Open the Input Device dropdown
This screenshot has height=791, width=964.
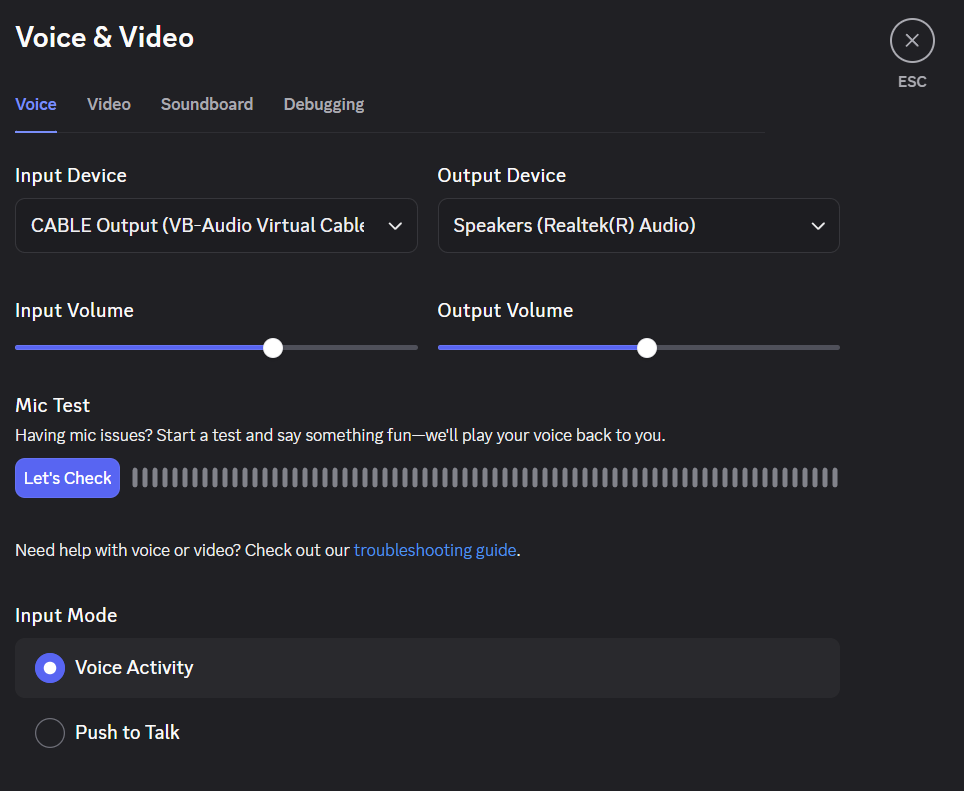tap(216, 226)
